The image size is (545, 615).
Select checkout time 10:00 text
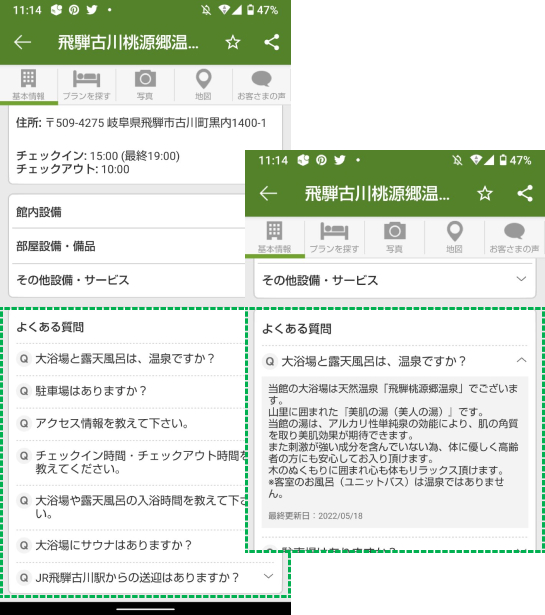(115, 169)
